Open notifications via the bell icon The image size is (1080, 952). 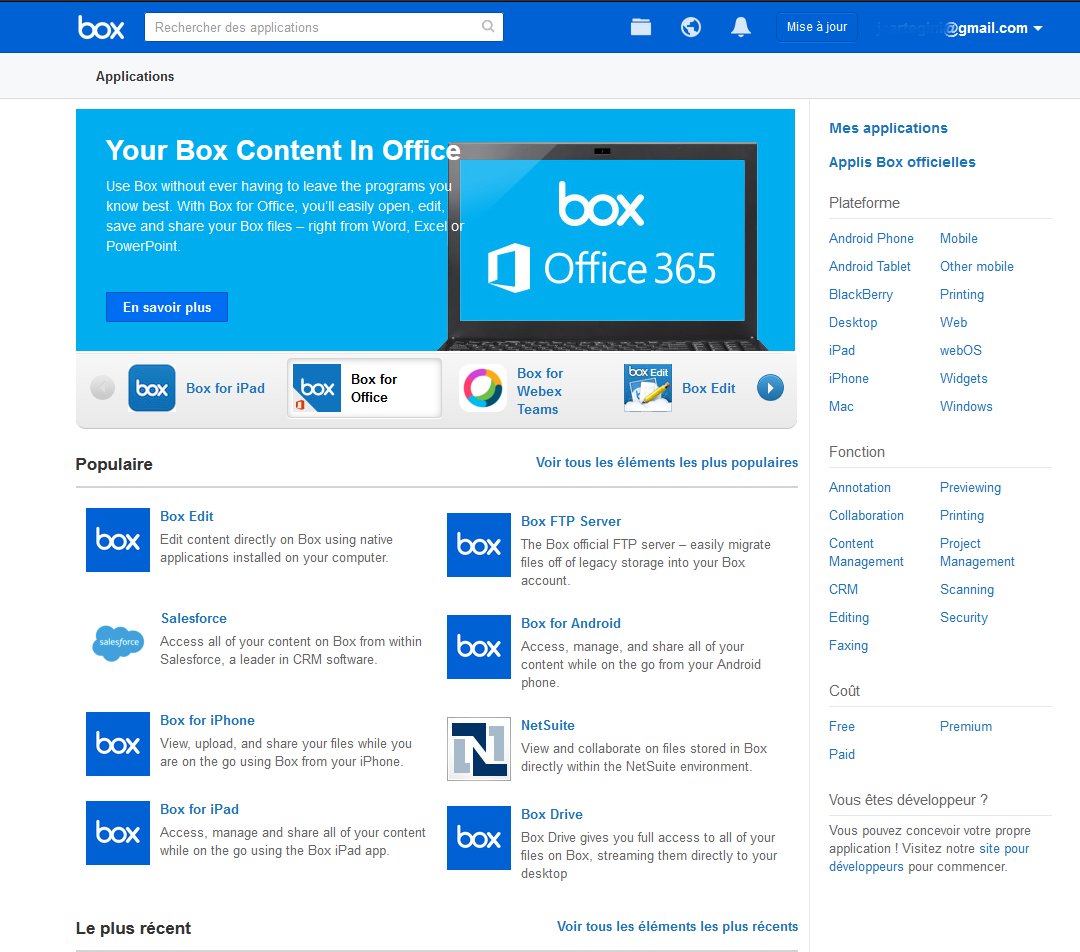[740, 27]
